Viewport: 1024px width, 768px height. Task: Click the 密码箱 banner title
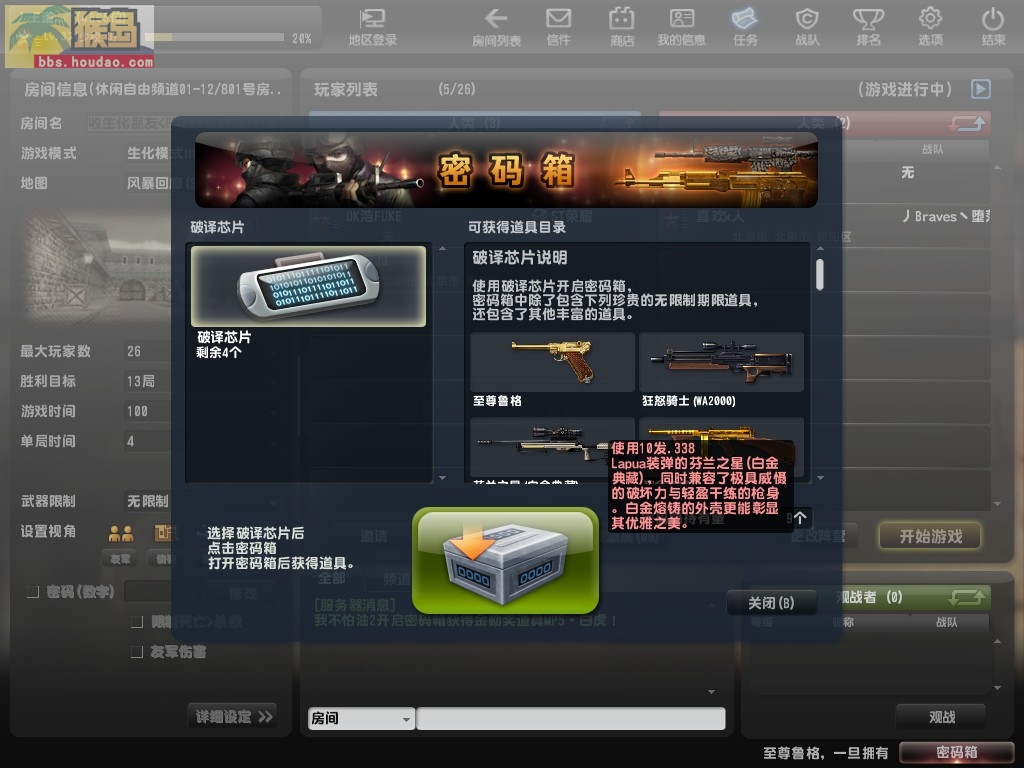point(506,170)
